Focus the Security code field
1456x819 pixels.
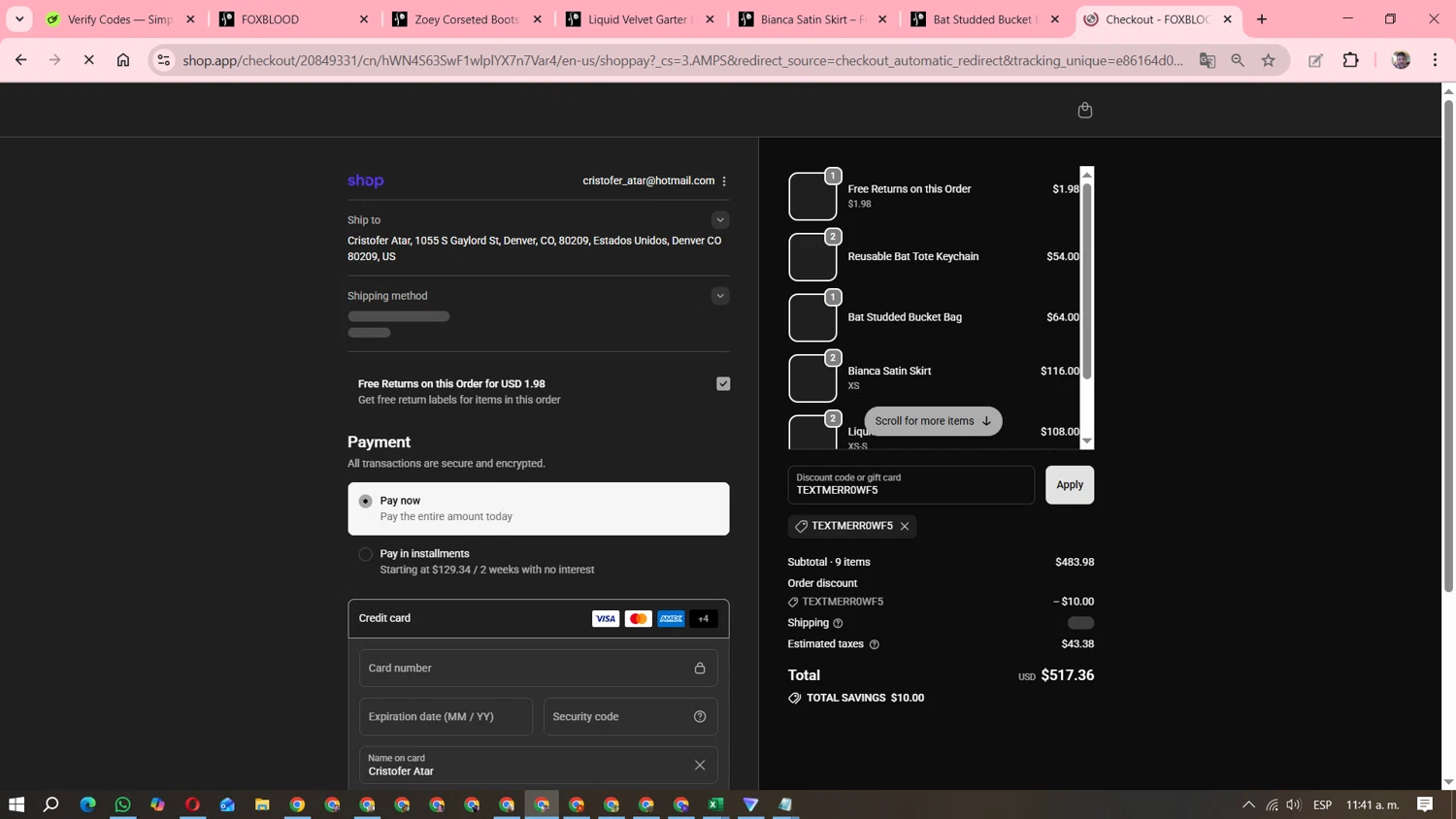(x=631, y=716)
